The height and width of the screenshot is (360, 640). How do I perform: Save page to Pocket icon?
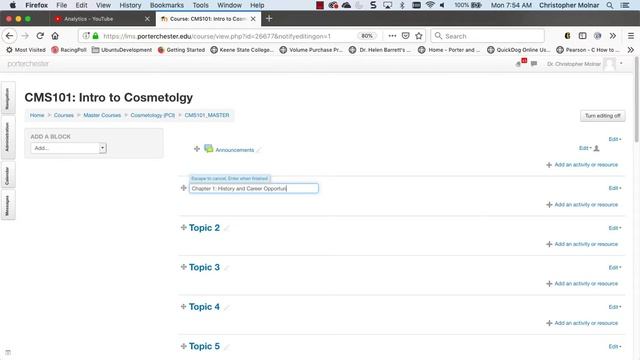[405, 36]
